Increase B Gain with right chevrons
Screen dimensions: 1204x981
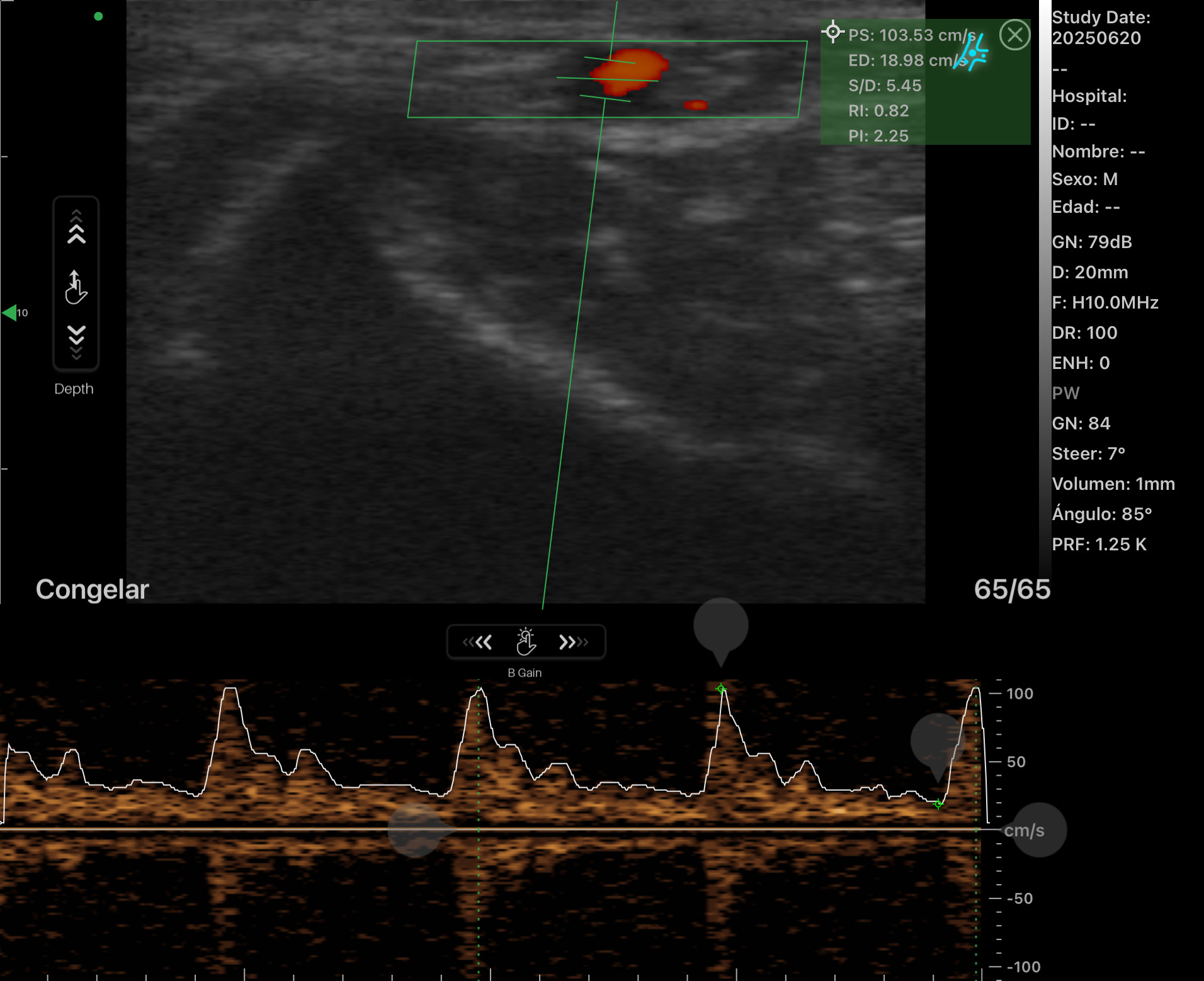click(x=574, y=642)
